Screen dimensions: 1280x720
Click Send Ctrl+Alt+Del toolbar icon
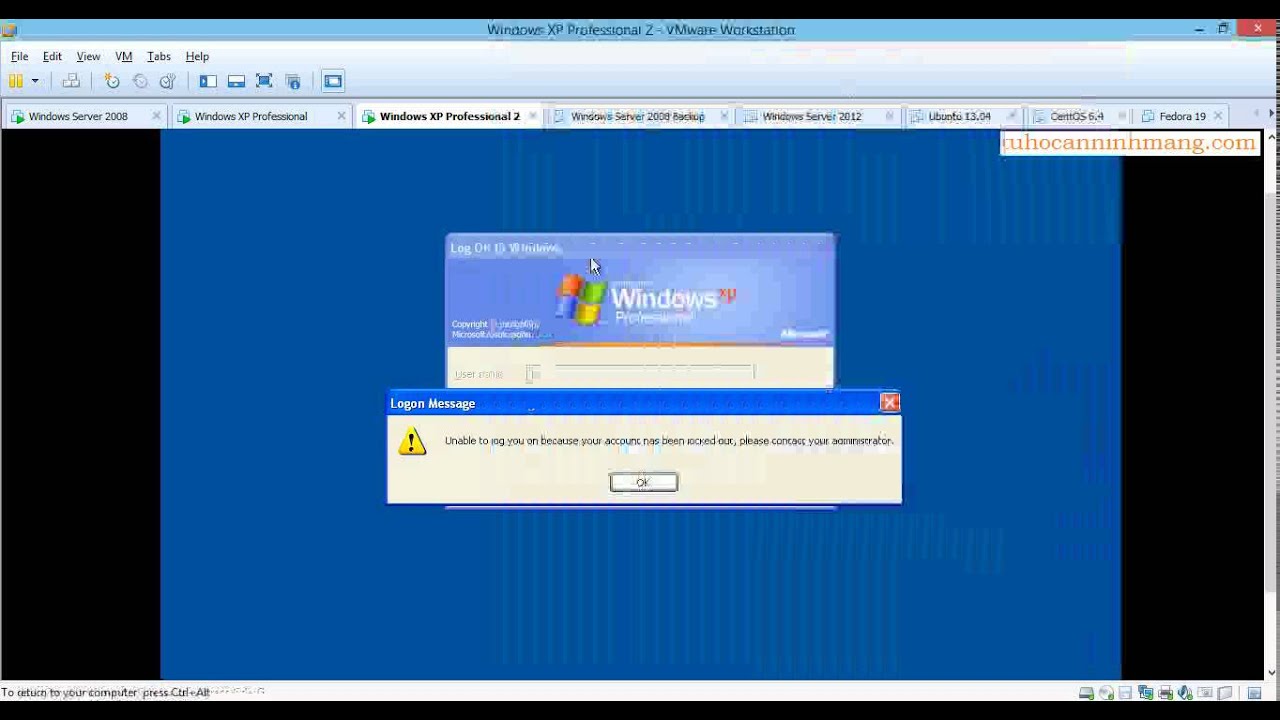click(x=71, y=81)
